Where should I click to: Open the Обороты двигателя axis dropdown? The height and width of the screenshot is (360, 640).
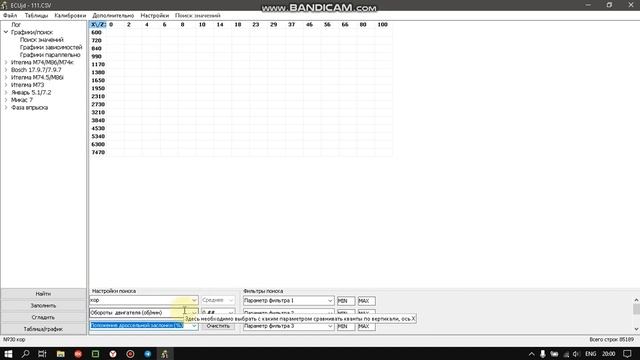click(x=194, y=313)
